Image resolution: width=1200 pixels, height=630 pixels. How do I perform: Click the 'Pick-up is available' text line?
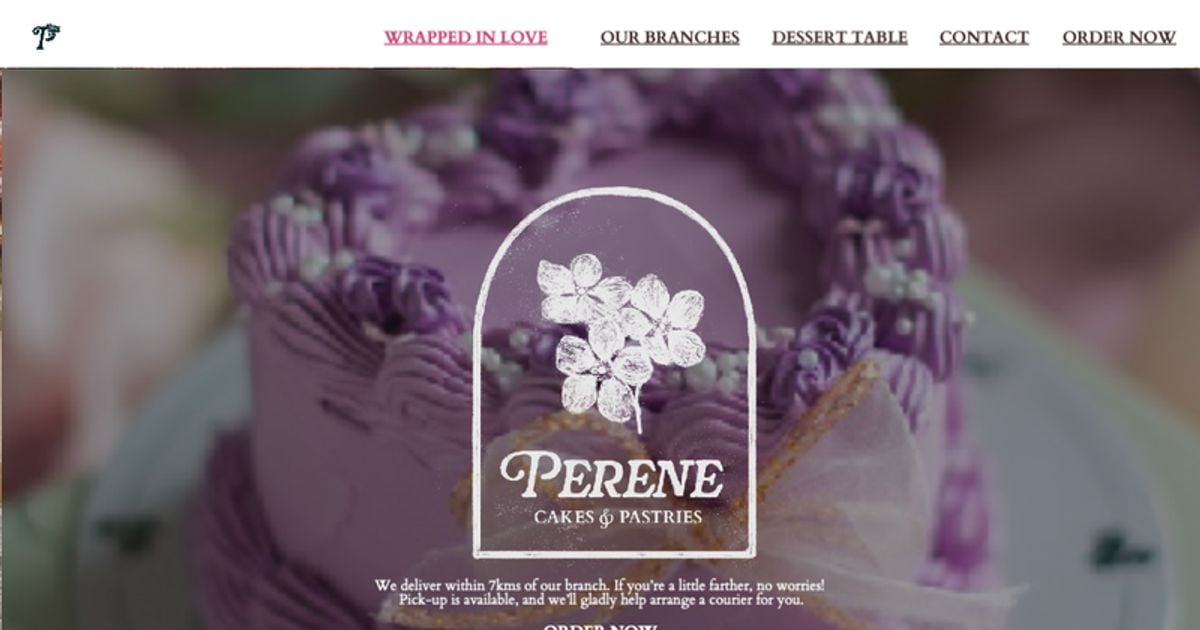[x=601, y=600]
